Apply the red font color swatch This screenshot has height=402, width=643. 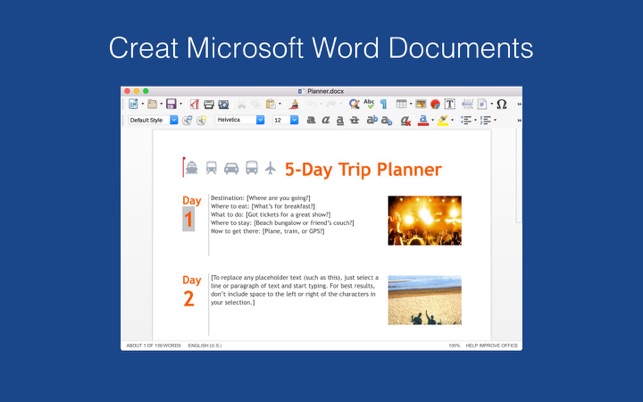[x=423, y=120]
